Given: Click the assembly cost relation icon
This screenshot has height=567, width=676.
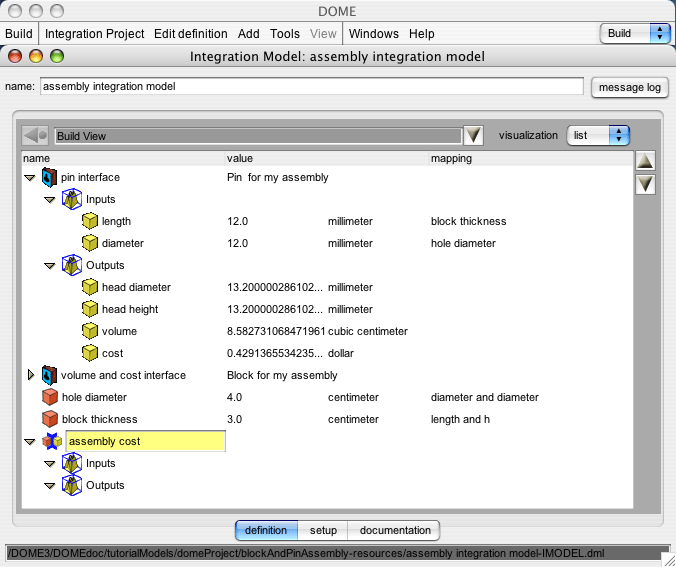Looking at the screenshot, I should coord(52,442).
